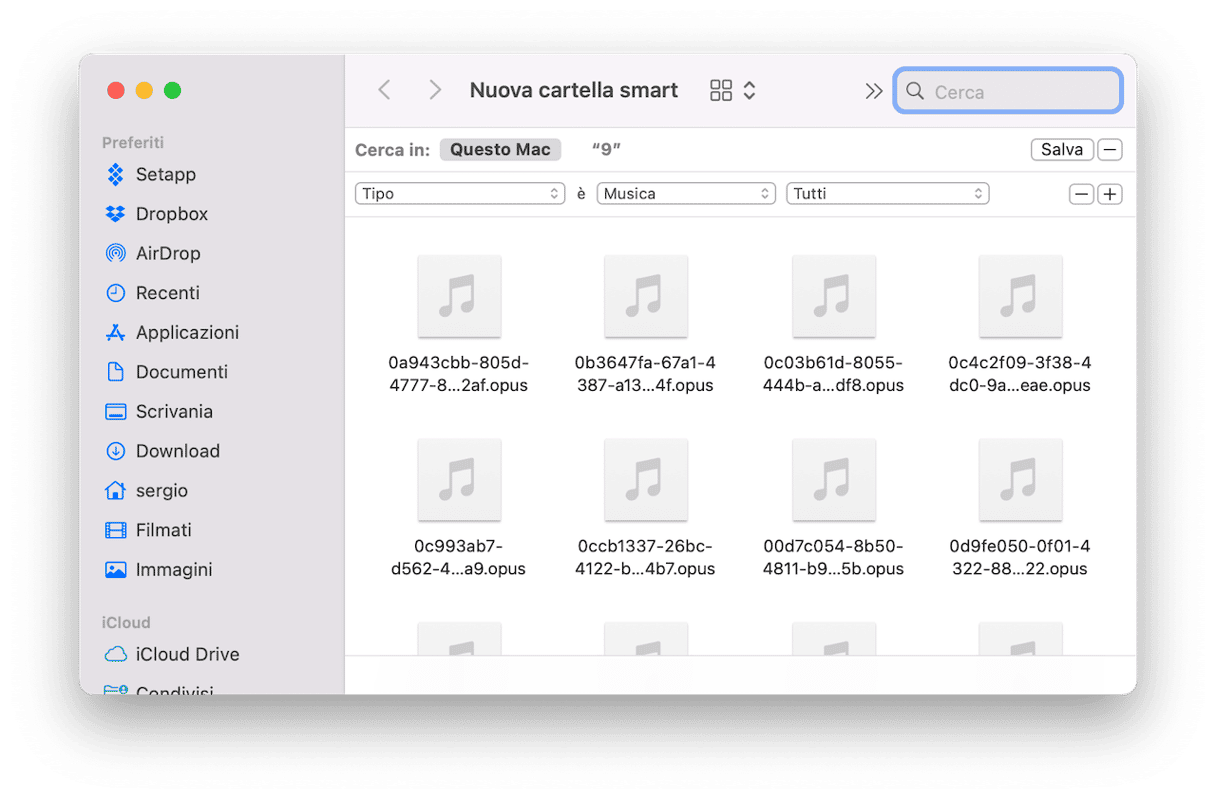Click the iCloud sidebar heading
The image size is (1216, 799).
126,622
